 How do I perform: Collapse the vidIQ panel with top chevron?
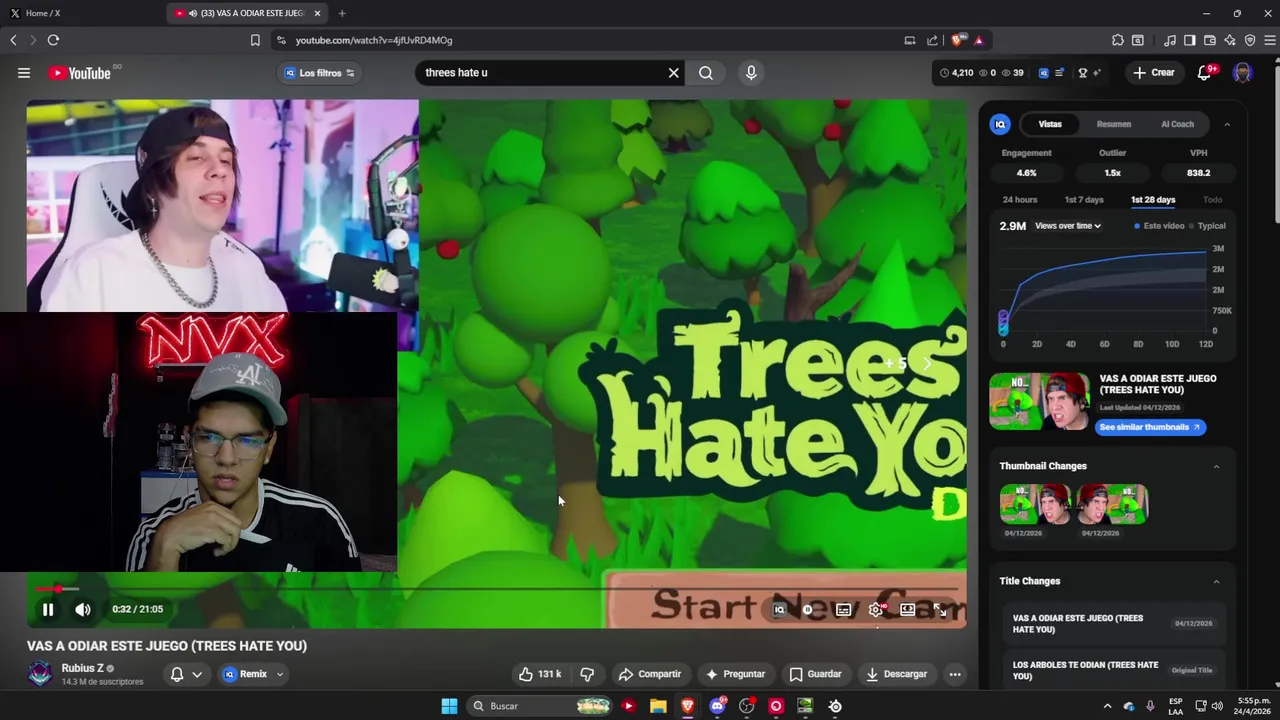[x=1227, y=124]
